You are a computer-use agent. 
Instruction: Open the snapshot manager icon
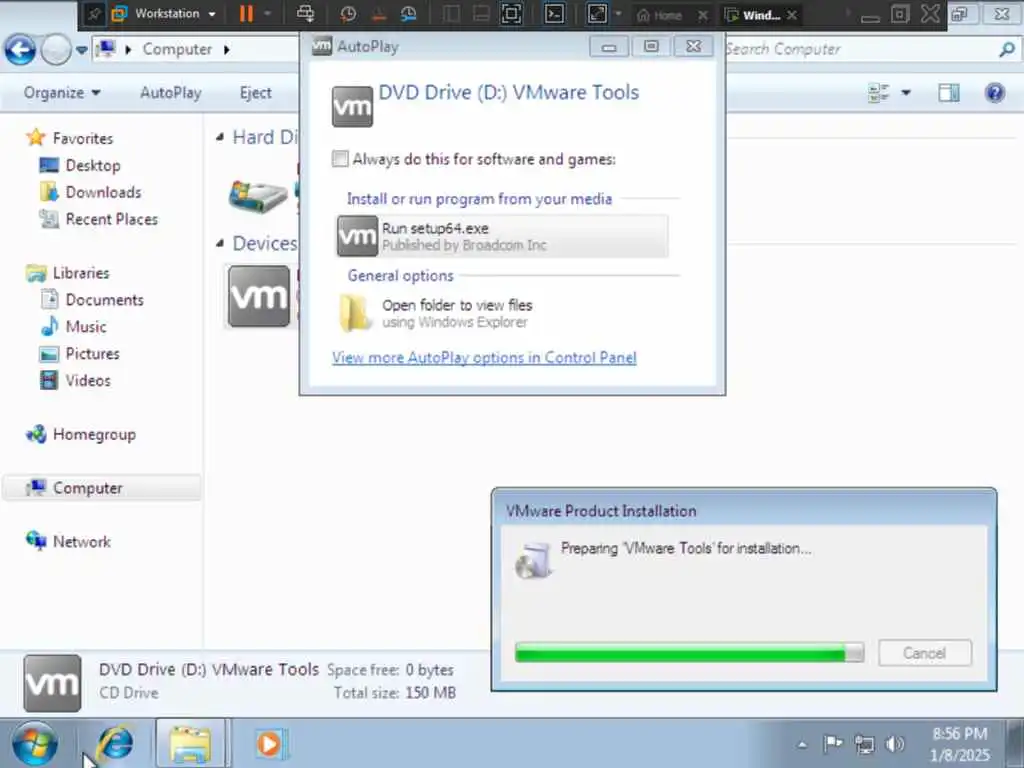pos(409,14)
